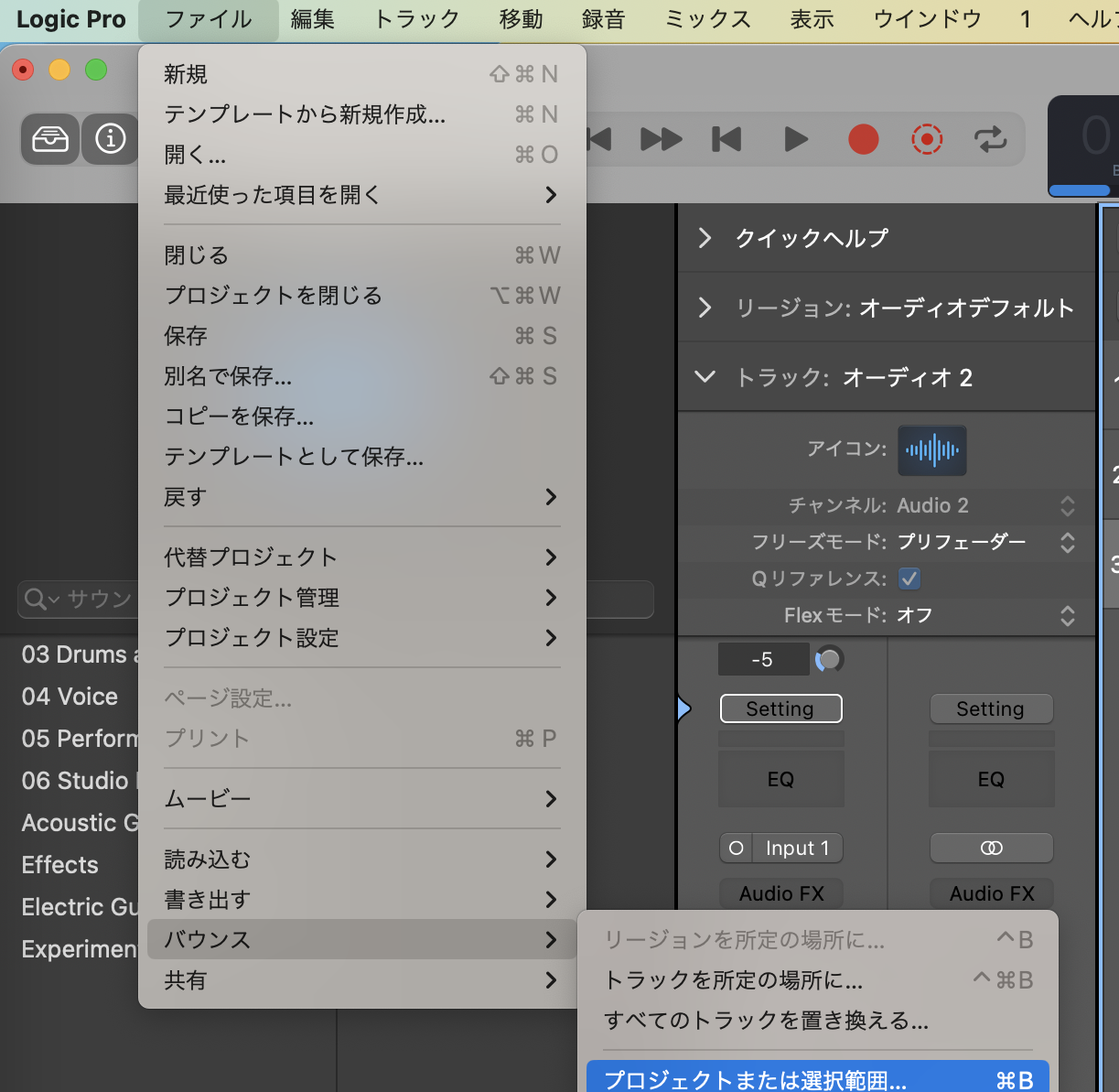Open the Library inbox icon button
Viewport: 1119px width, 1092px height.
pyautogui.click(x=50, y=139)
